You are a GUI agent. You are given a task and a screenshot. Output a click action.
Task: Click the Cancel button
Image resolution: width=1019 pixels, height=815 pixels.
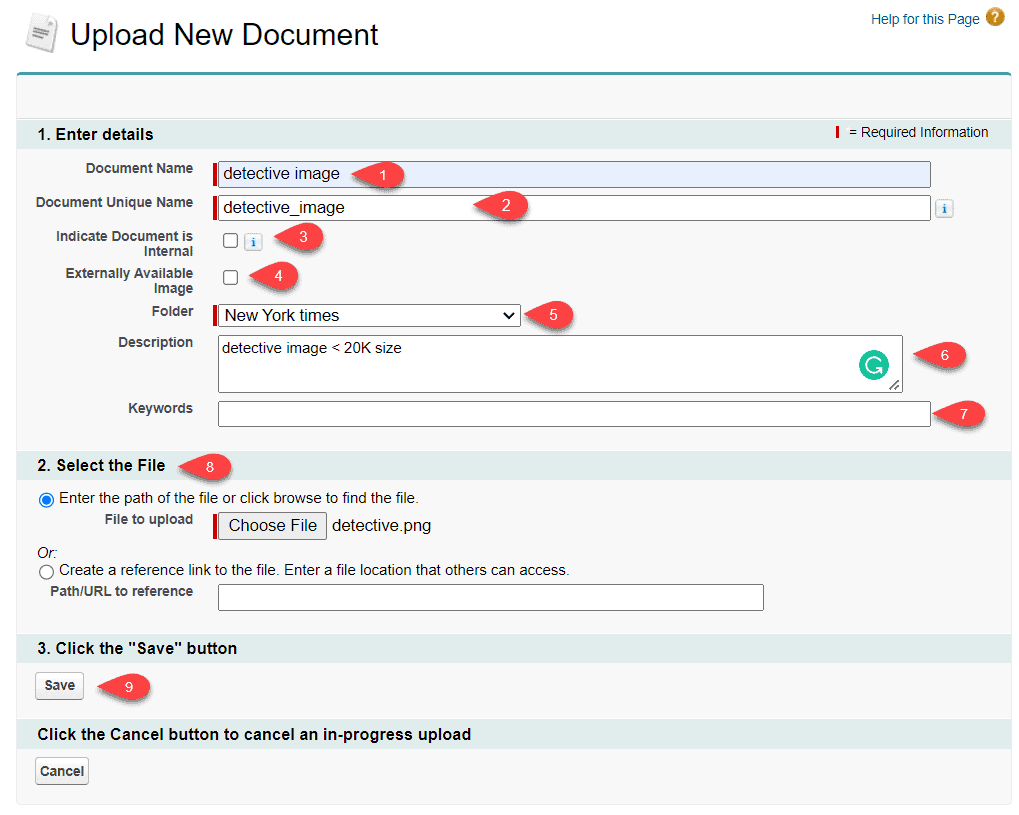coord(61,770)
